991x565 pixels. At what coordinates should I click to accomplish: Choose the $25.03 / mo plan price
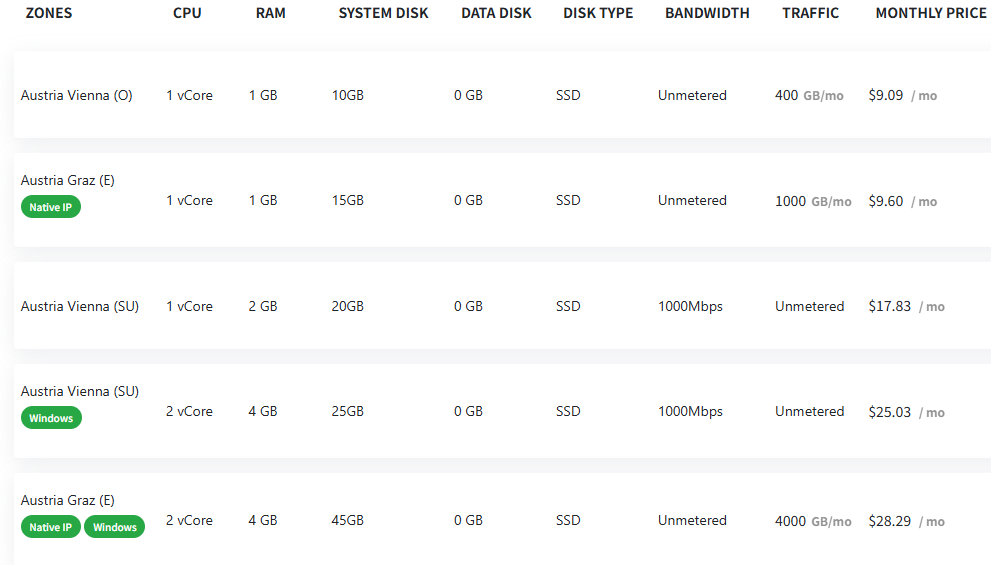click(906, 412)
